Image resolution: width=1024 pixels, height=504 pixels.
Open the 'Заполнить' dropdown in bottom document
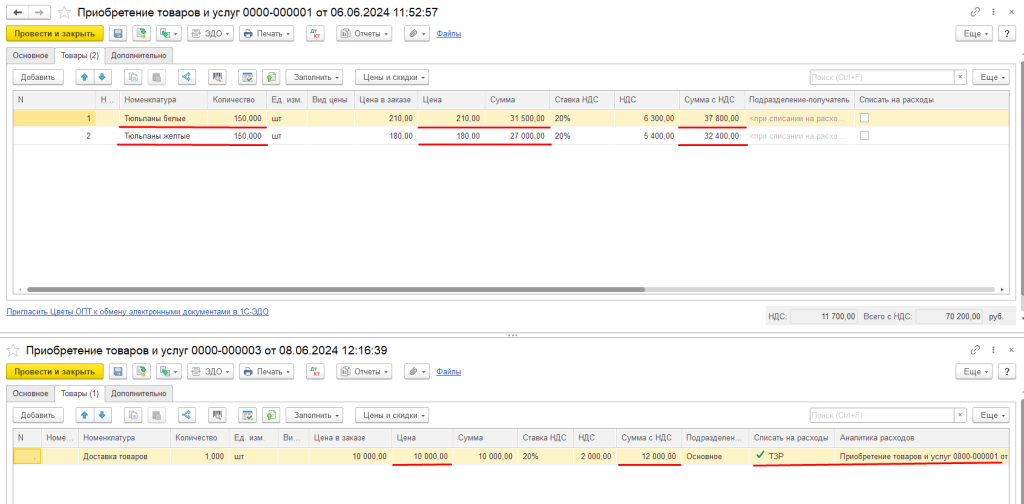click(x=314, y=415)
